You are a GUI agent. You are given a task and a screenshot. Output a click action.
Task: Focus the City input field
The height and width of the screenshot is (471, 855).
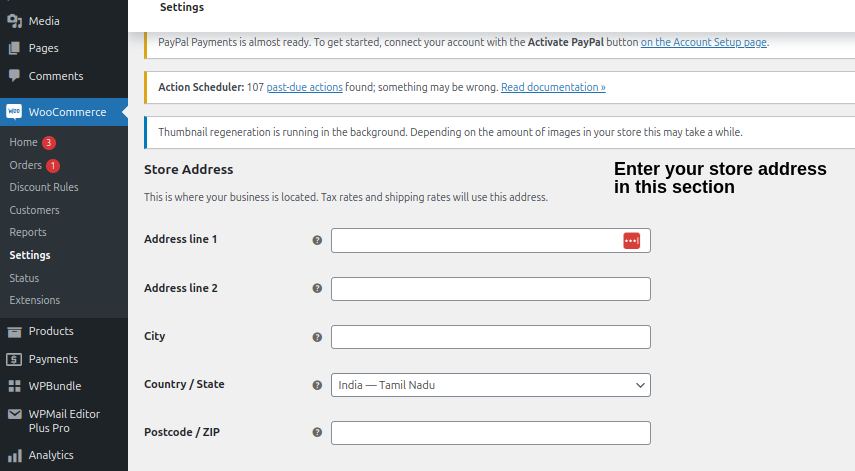490,337
